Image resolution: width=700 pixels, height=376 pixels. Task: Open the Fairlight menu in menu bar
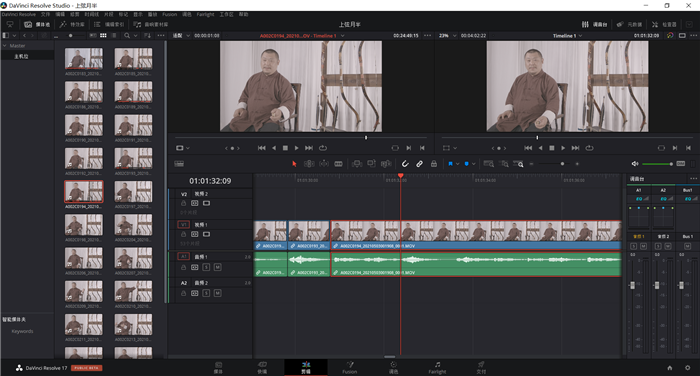pyautogui.click(x=206, y=14)
